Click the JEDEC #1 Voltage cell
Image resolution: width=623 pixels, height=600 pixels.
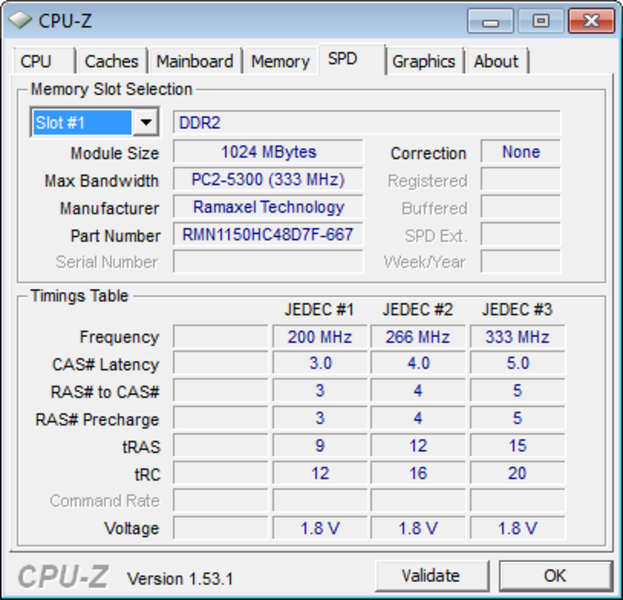[x=320, y=528]
